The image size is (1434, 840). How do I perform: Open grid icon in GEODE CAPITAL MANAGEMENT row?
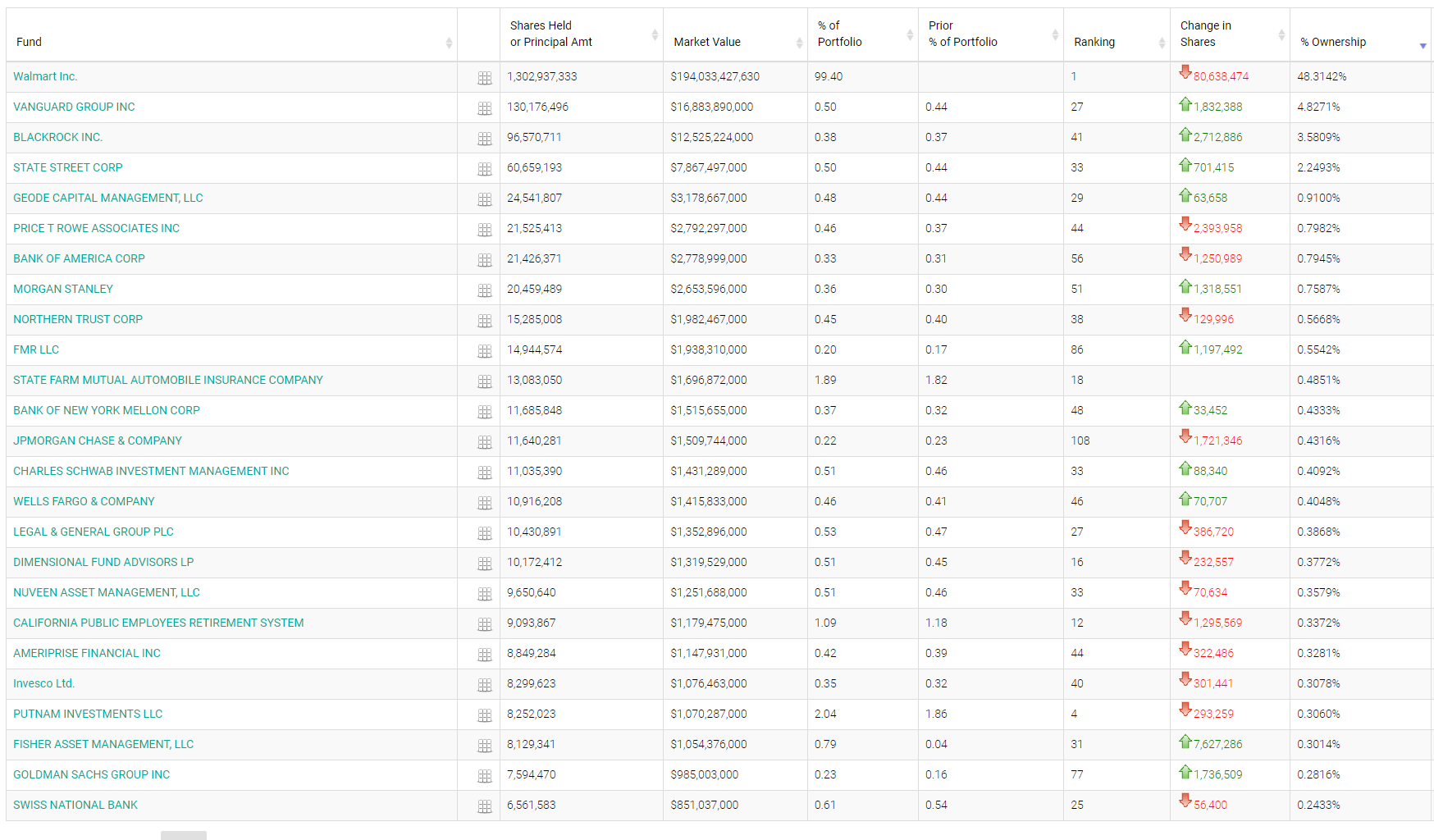pyautogui.click(x=484, y=199)
